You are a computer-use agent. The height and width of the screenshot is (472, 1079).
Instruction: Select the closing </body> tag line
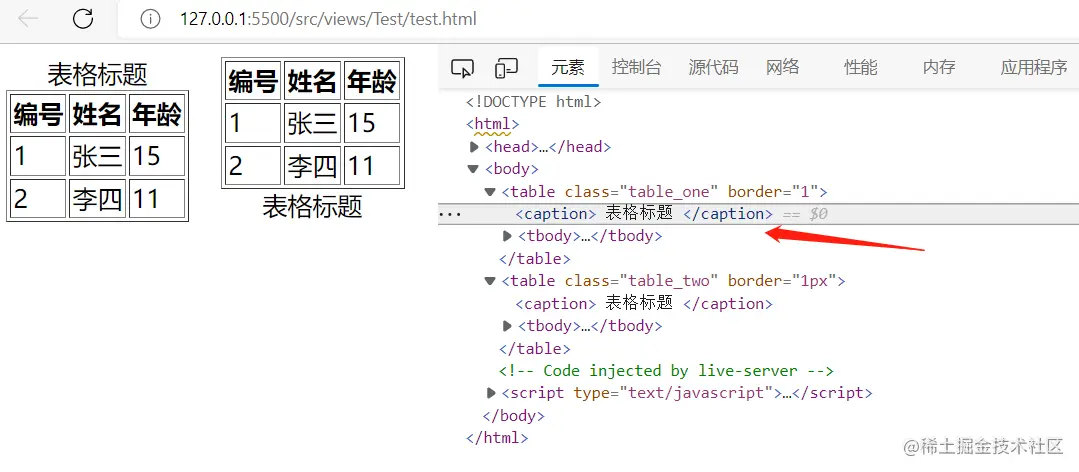click(x=513, y=416)
